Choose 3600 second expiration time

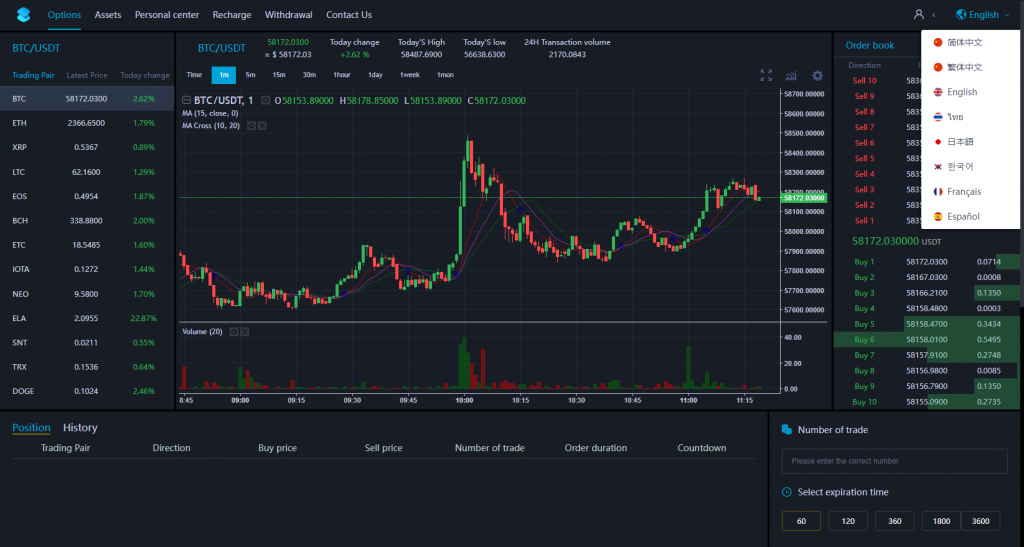point(980,521)
